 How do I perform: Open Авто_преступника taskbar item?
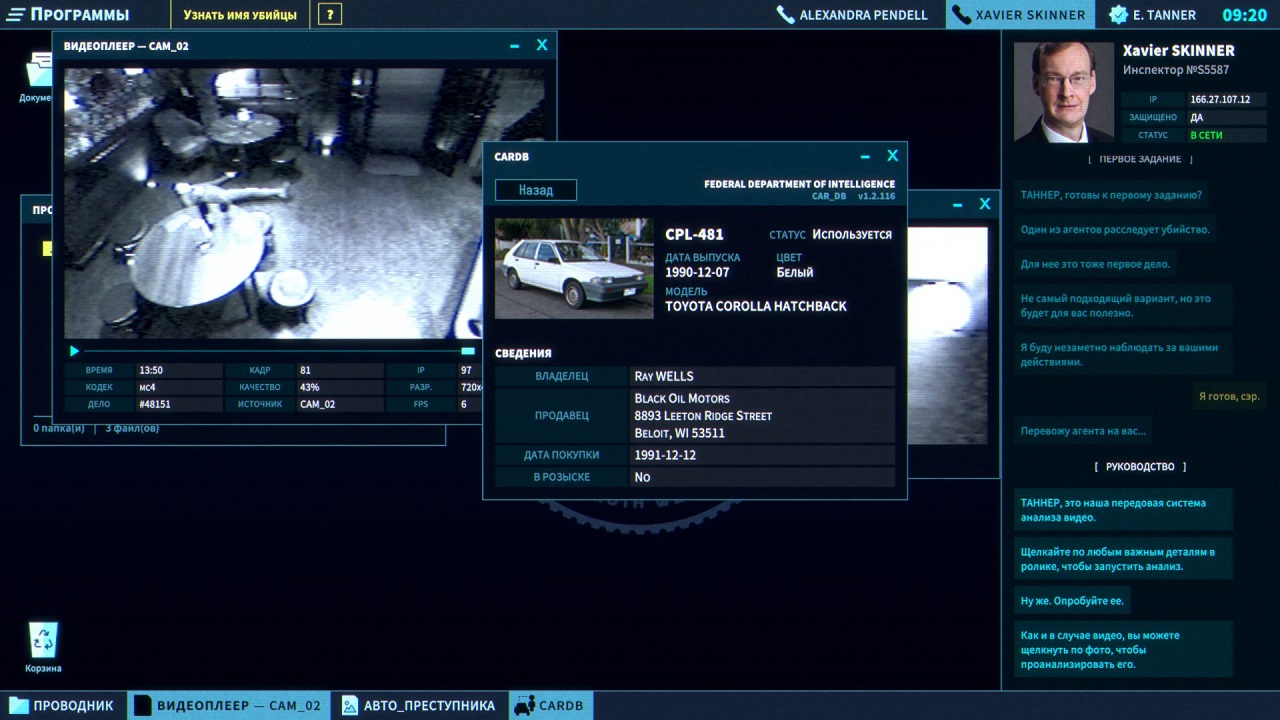coord(418,705)
